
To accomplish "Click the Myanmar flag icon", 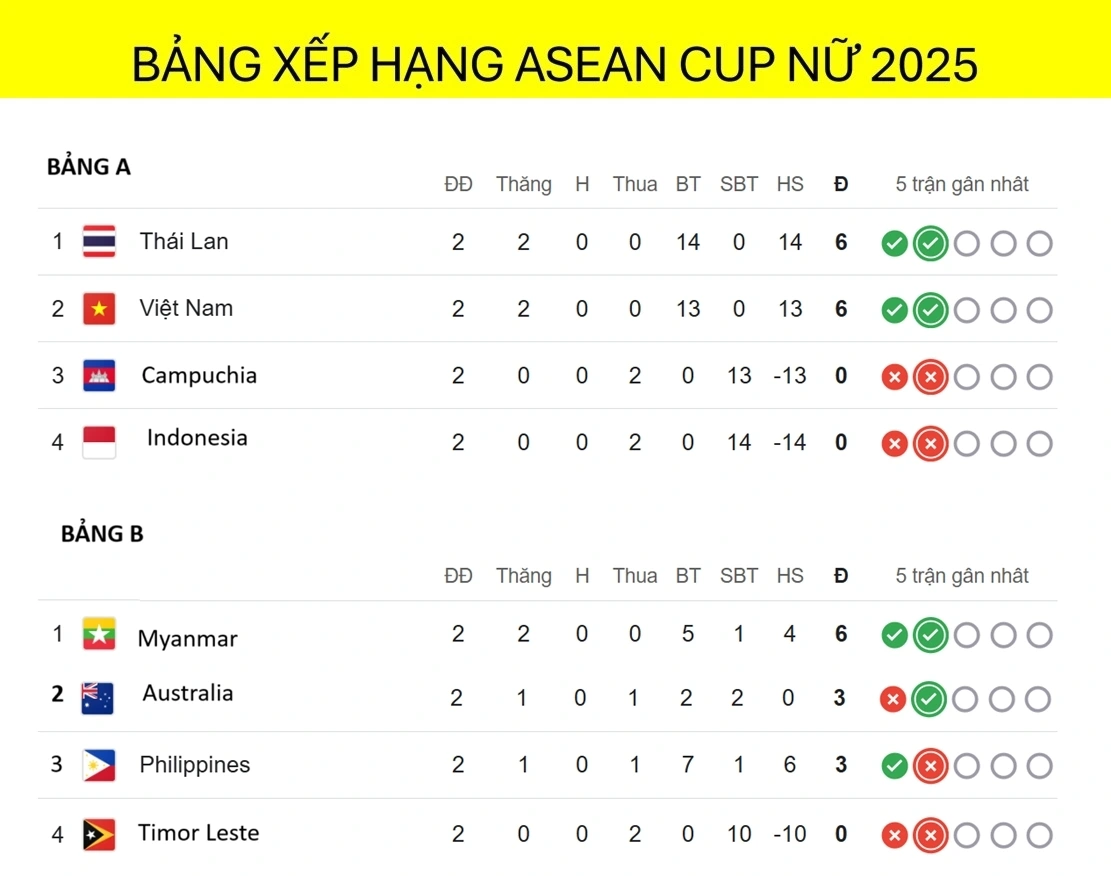I will click(x=99, y=634).
